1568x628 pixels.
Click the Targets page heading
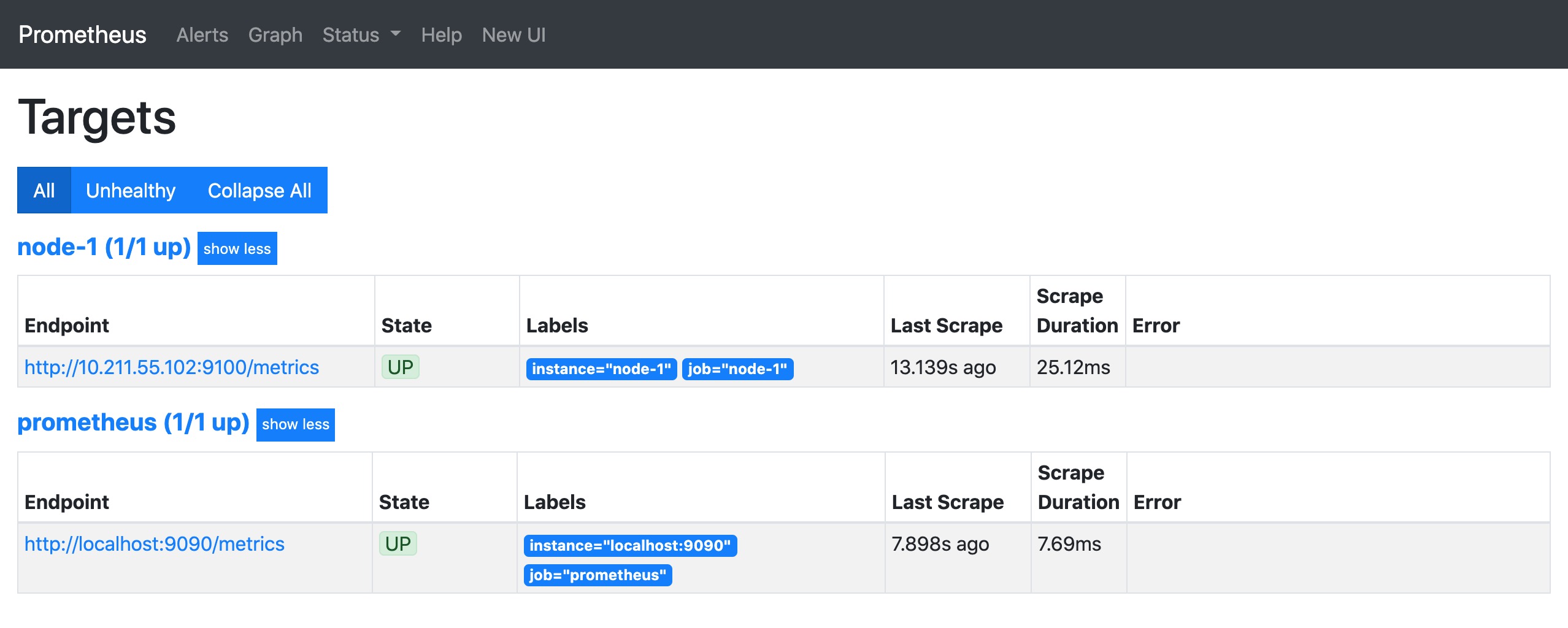(x=97, y=117)
